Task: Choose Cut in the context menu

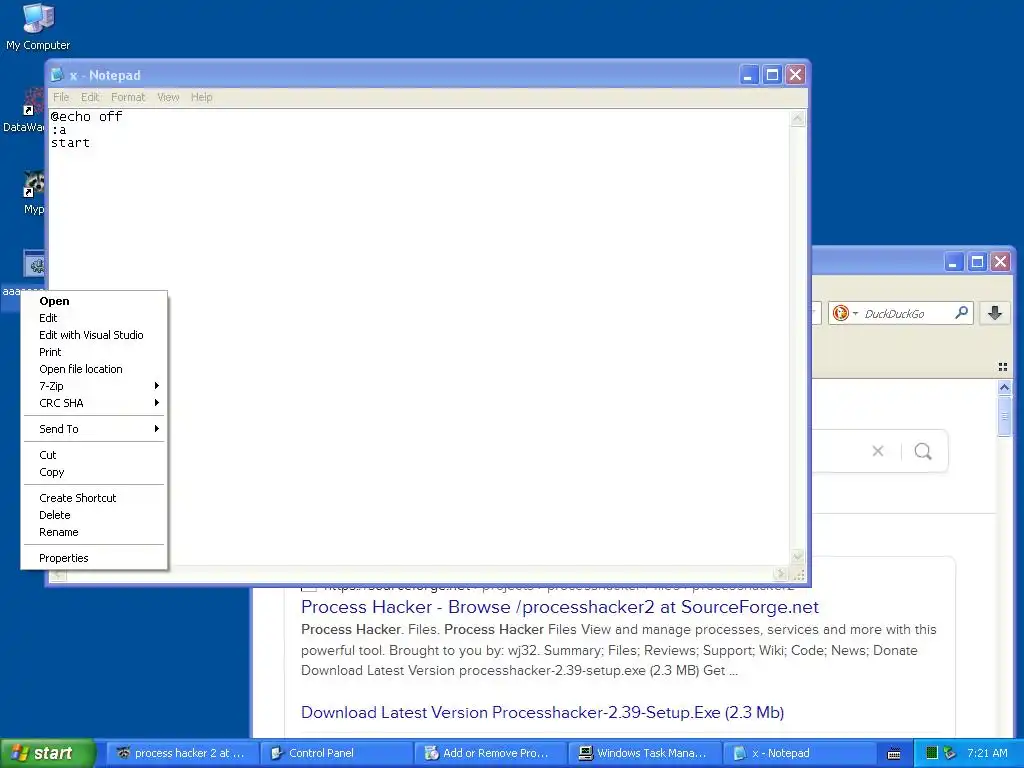Action: pos(93,455)
